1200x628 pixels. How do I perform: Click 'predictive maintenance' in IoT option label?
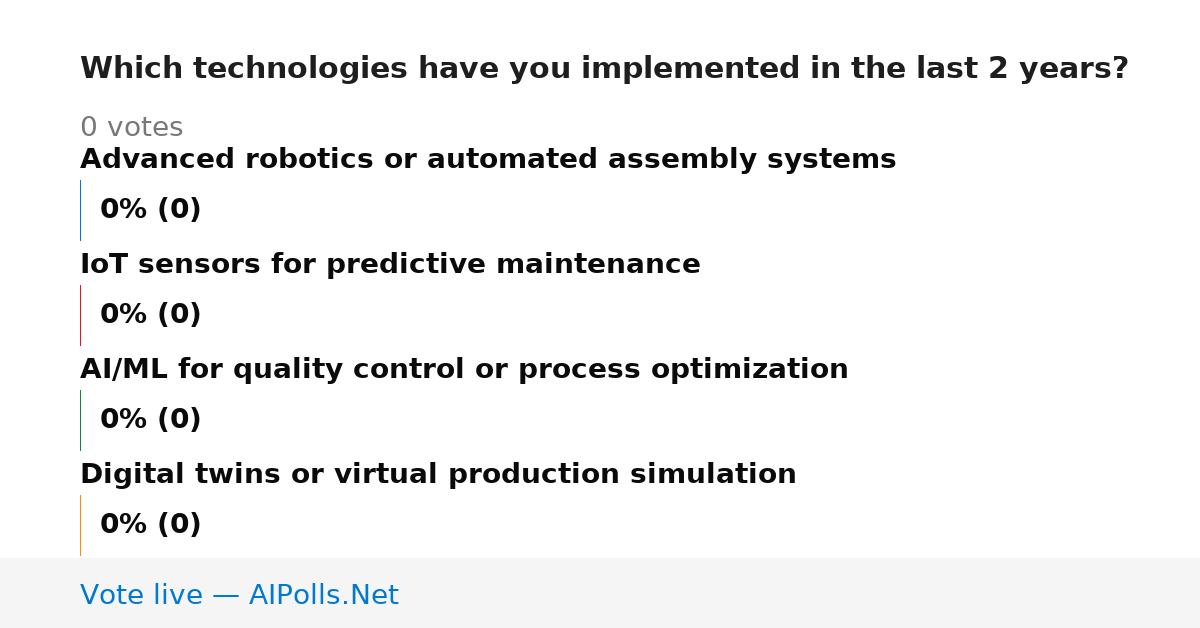(x=513, y=265)
